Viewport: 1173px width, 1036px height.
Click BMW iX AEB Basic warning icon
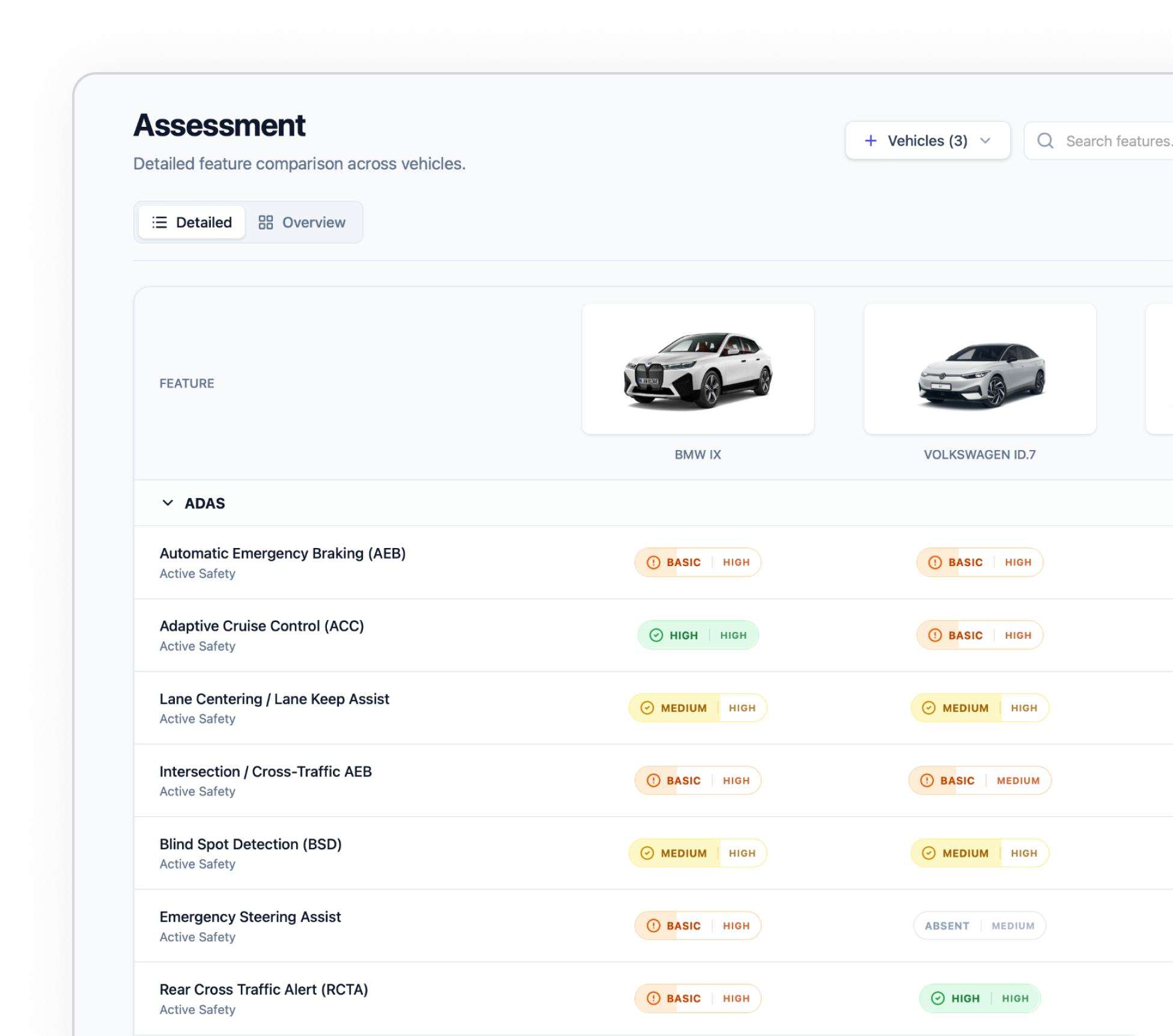click(x=653, y=562)
